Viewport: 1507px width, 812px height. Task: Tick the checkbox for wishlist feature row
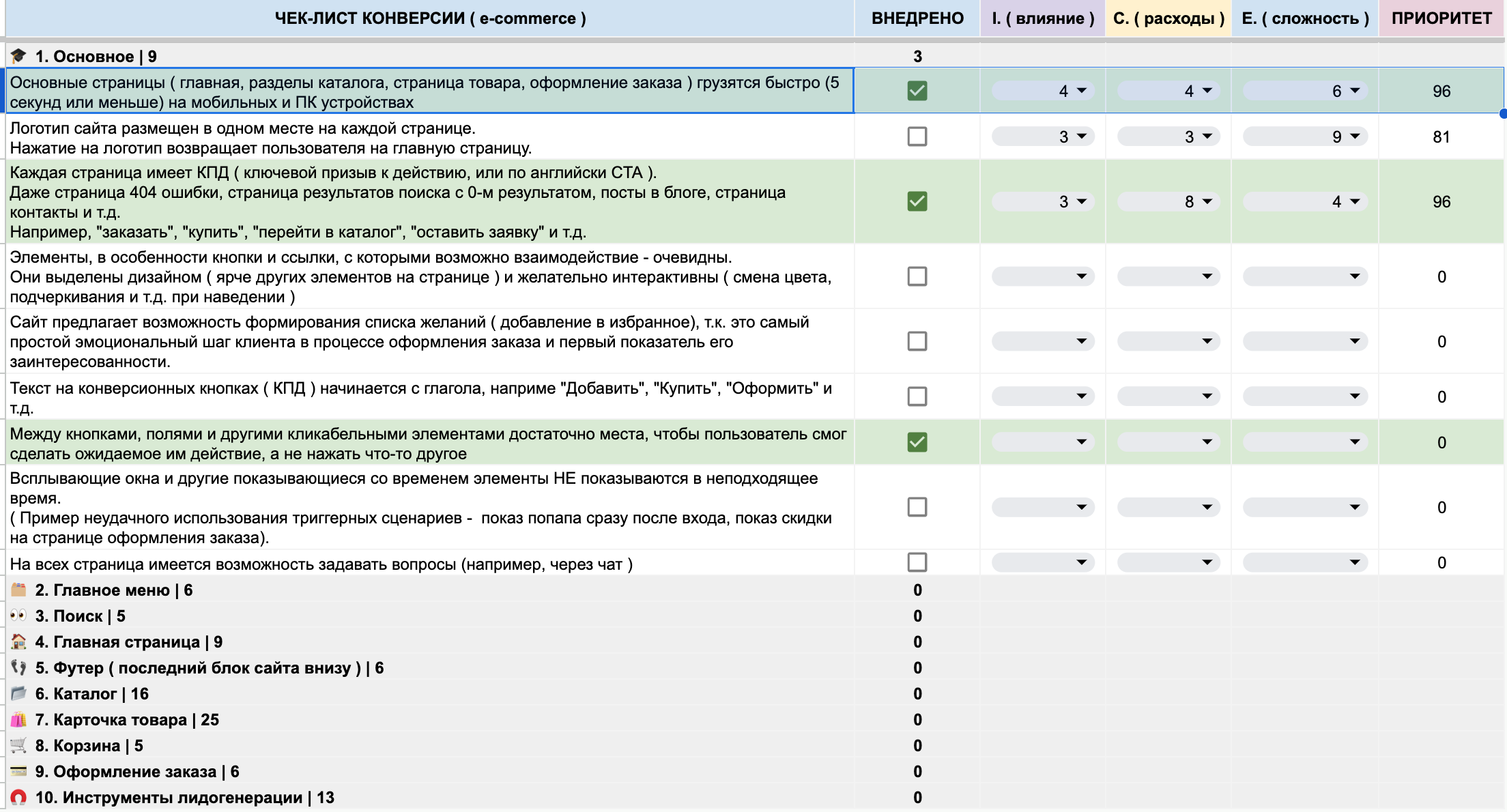coord(917,341)
